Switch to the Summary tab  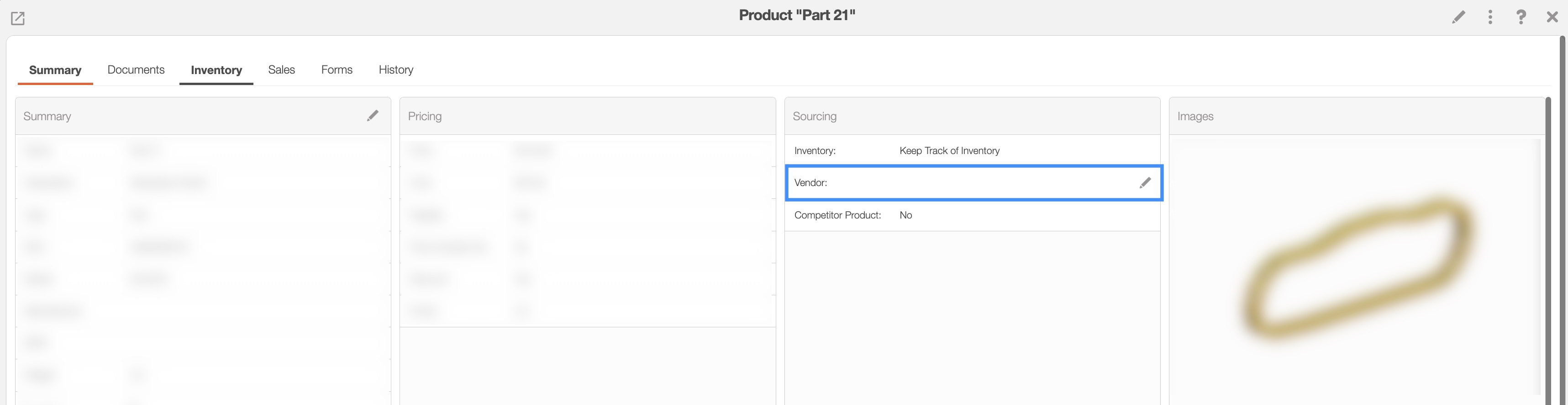[55, 70]
